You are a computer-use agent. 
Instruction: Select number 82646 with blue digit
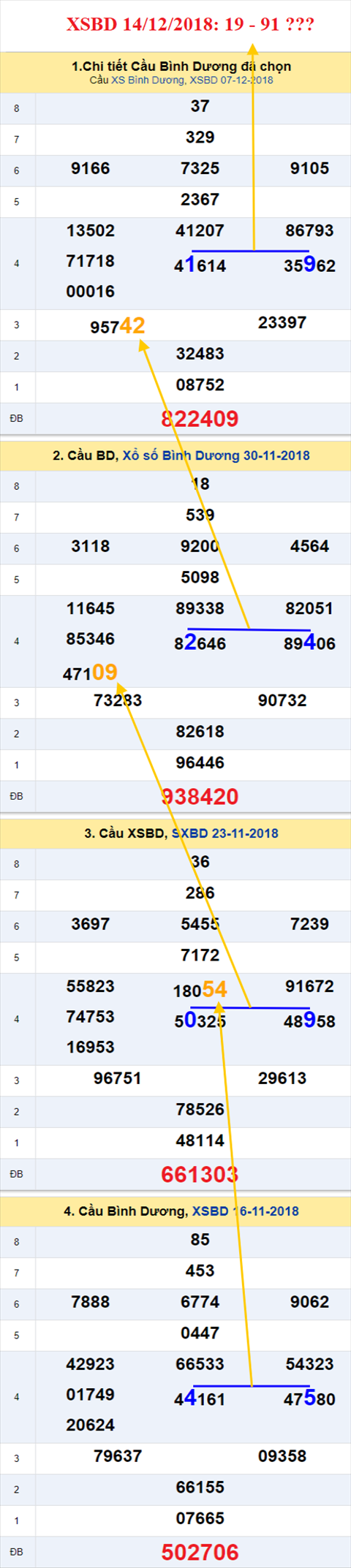coord(200,643)
